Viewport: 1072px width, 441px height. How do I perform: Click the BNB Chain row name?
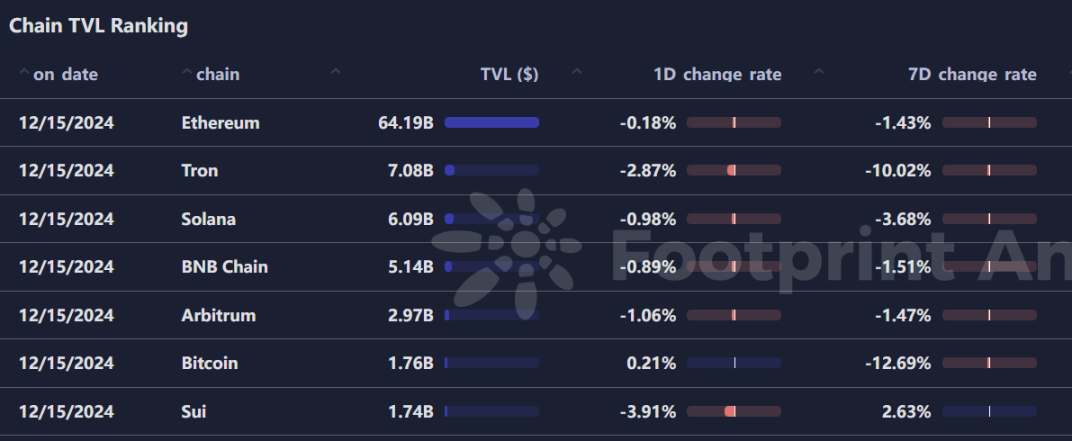point(225,267)
